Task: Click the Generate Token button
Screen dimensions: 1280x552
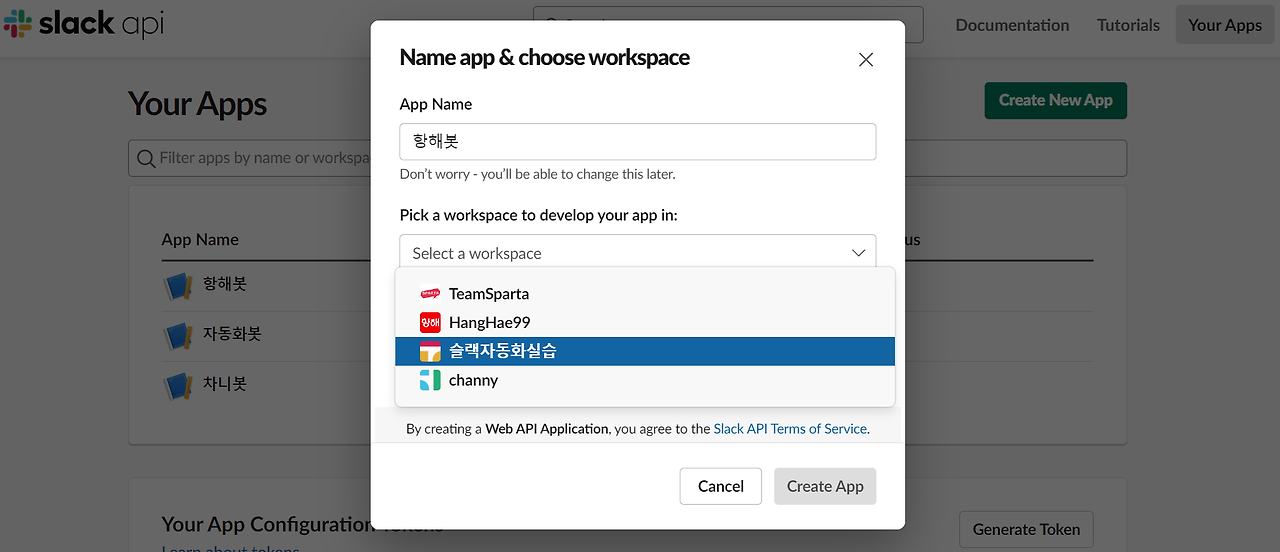Action: pos(1026,530)
